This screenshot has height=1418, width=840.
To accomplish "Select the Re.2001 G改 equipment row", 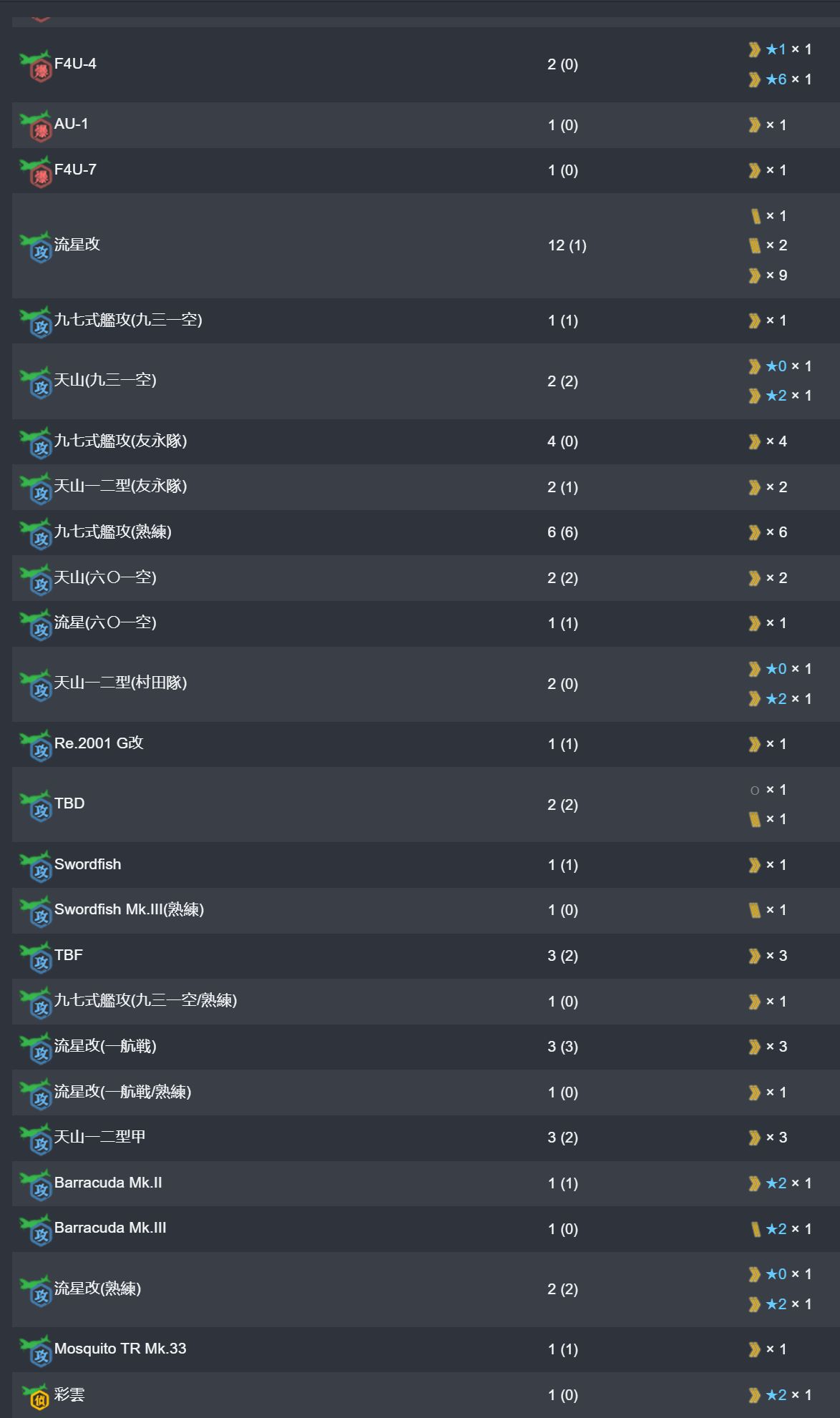I will 426,744.
